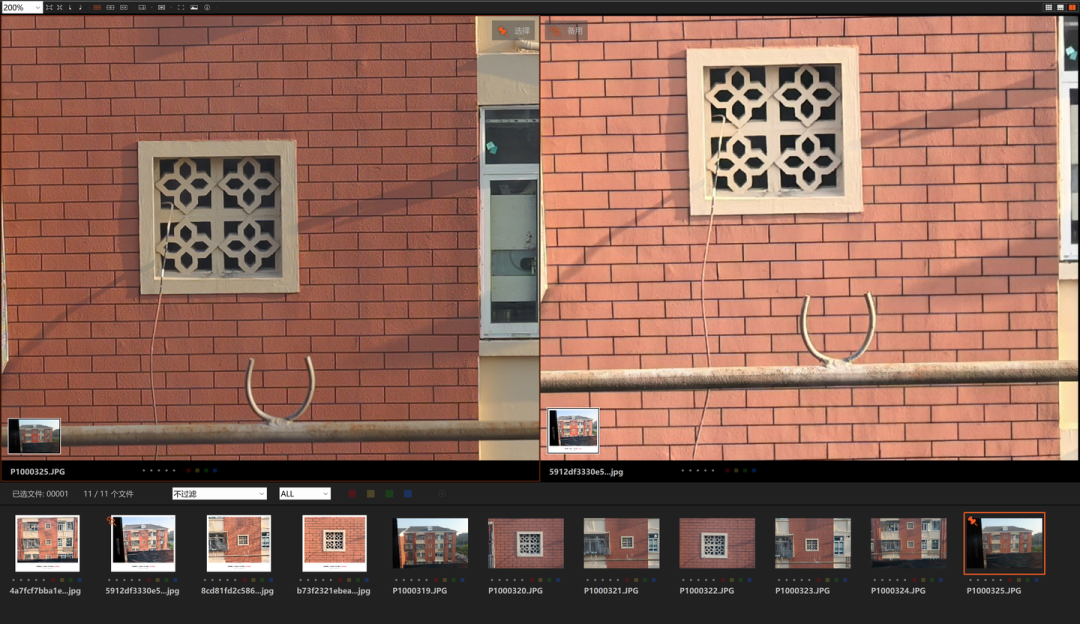Select thumbnail P1000324.JPG
1080x624 pixels.
[x=908, y=543]
